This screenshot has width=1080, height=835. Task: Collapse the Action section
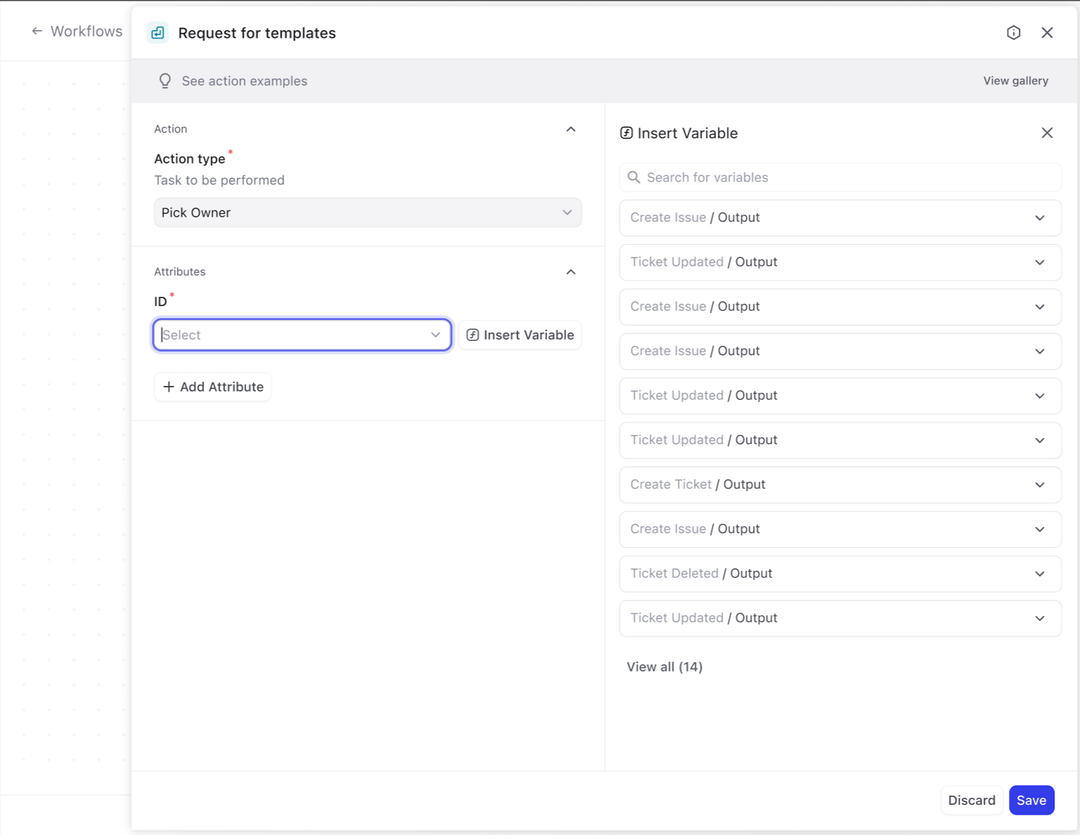[571, 129]
